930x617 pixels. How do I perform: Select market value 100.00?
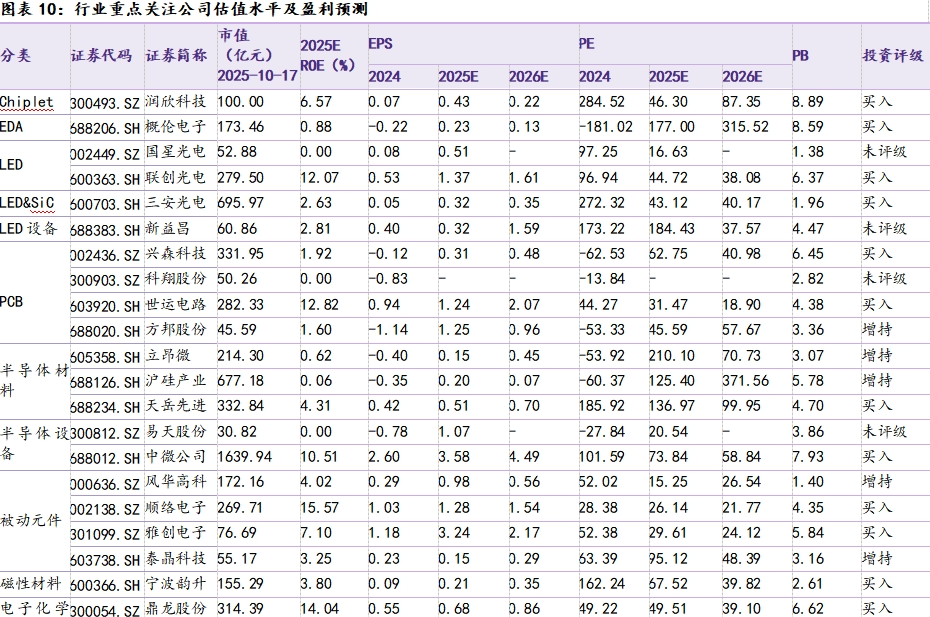[x=240, y=102]
